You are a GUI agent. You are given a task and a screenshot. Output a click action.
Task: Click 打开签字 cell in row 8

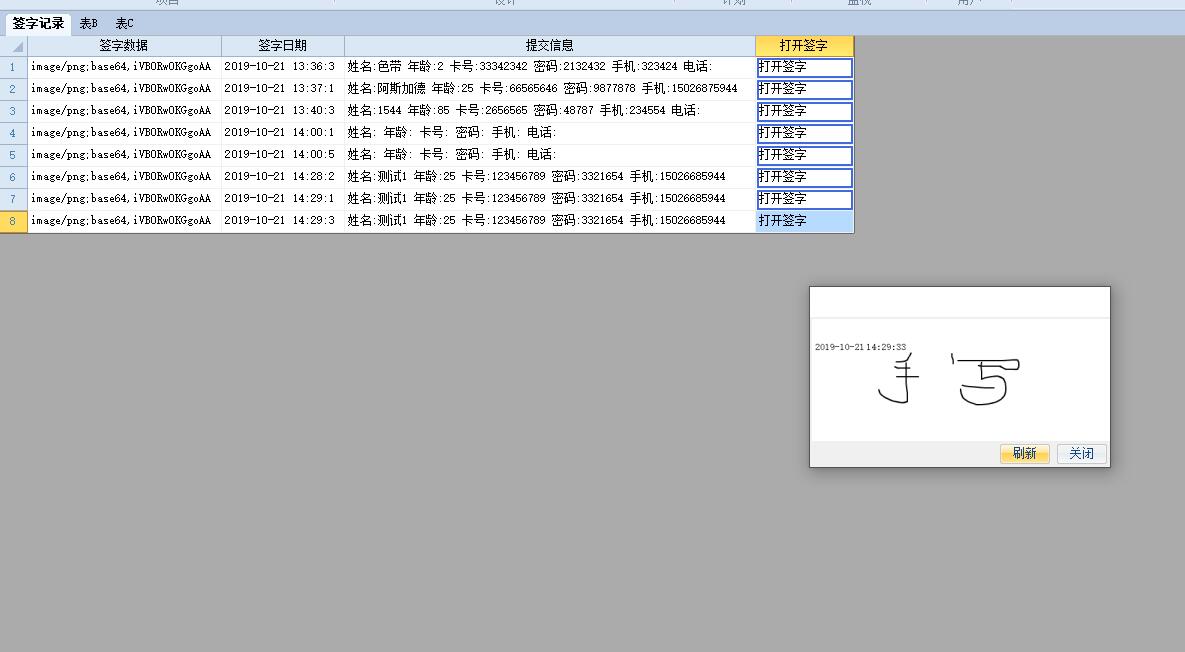(x=805, y=221)
